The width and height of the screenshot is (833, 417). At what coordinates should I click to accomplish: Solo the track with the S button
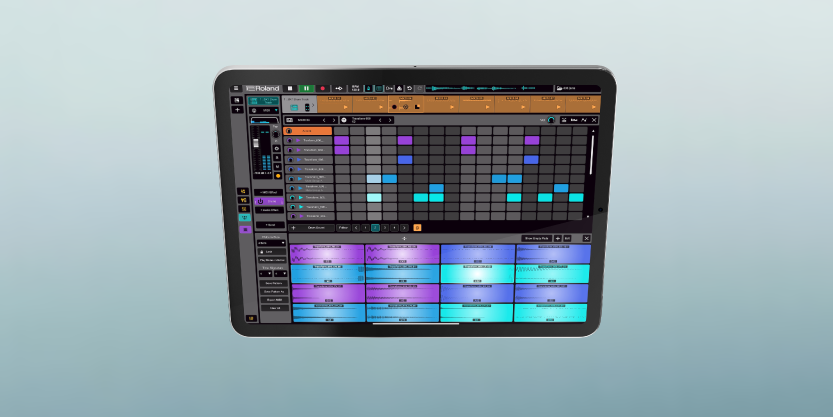pyautogui.click(x=277, y=158)
